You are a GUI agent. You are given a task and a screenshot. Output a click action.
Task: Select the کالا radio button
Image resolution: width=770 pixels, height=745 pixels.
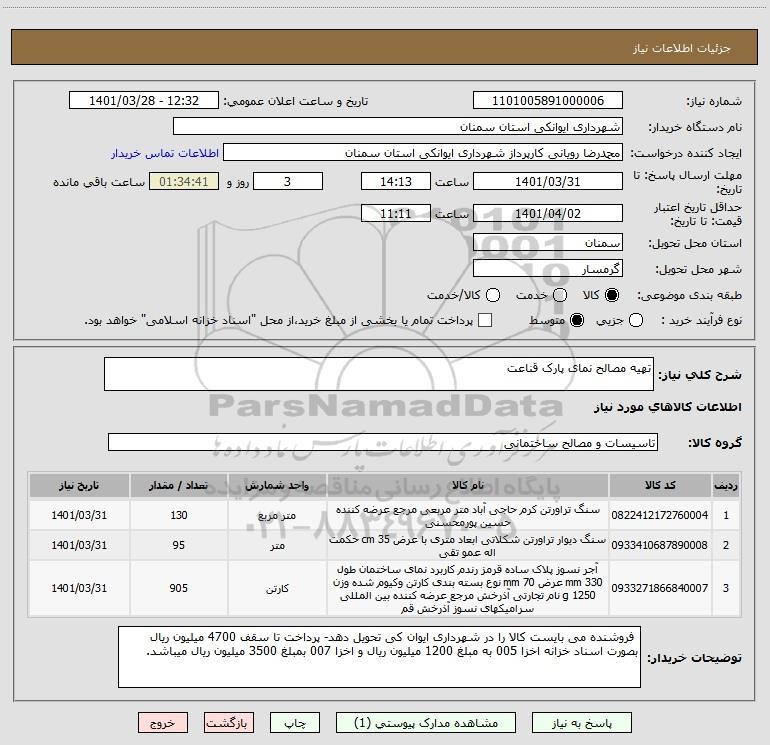612,295
